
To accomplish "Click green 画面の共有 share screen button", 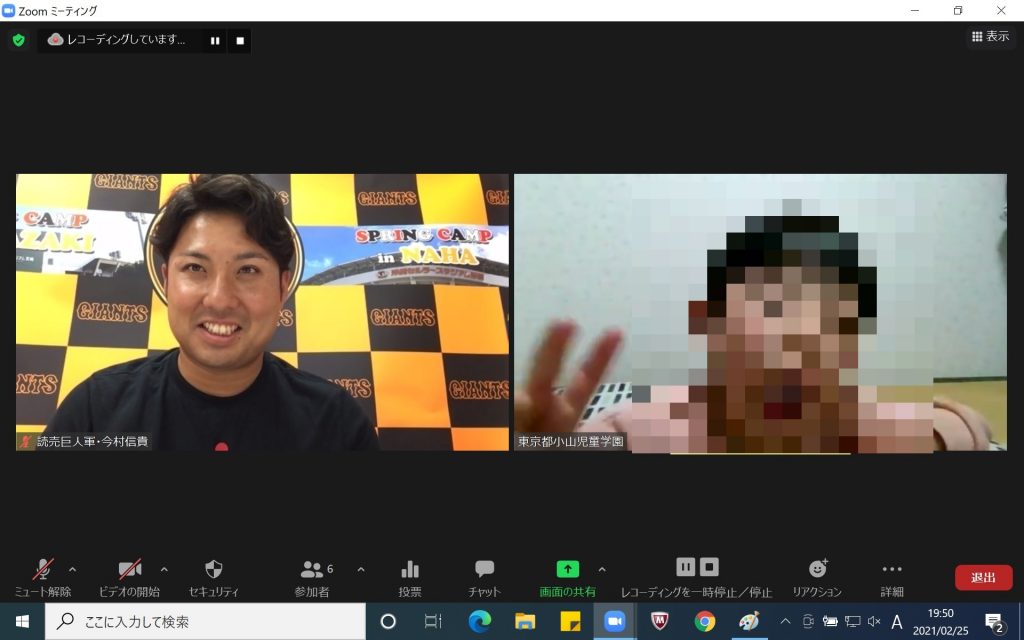I will pyautogui.click(x=568, y=578).
